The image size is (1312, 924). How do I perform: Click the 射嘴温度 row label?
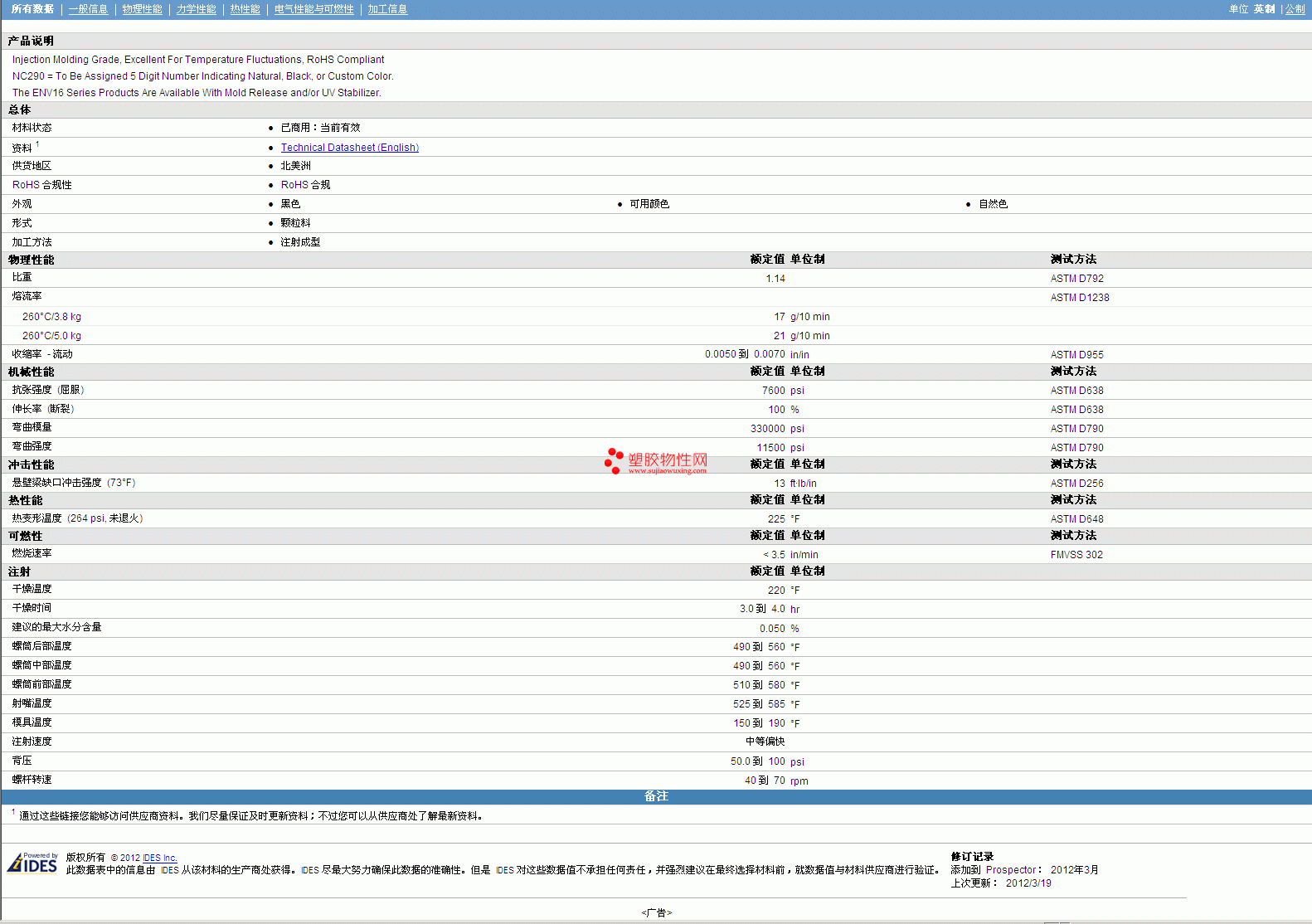point(32,704)
